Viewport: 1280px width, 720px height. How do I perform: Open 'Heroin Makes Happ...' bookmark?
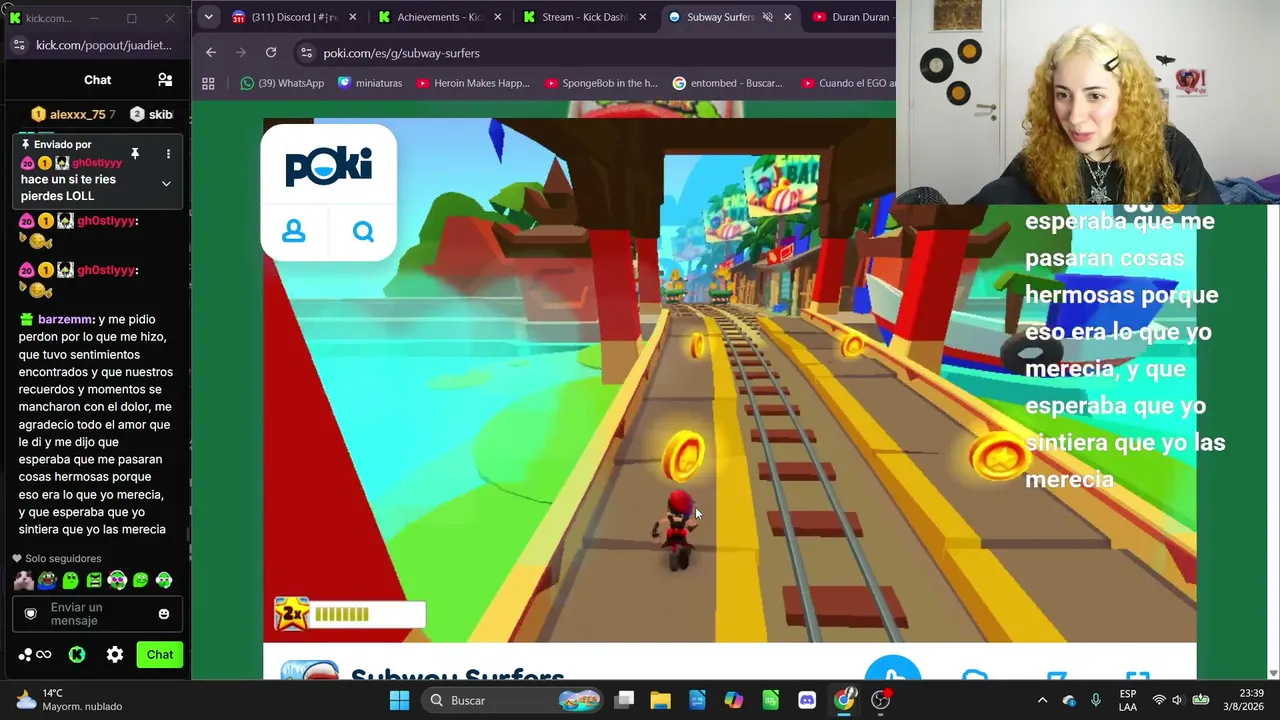click(x=473, y=83)
